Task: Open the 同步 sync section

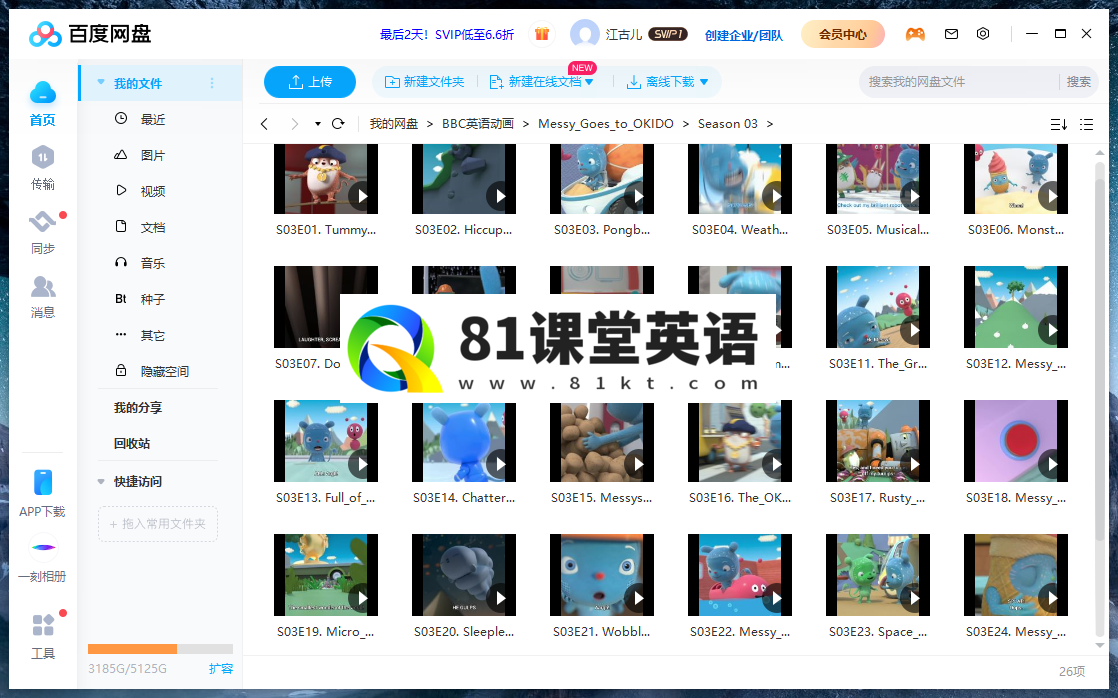Action: 43,232
